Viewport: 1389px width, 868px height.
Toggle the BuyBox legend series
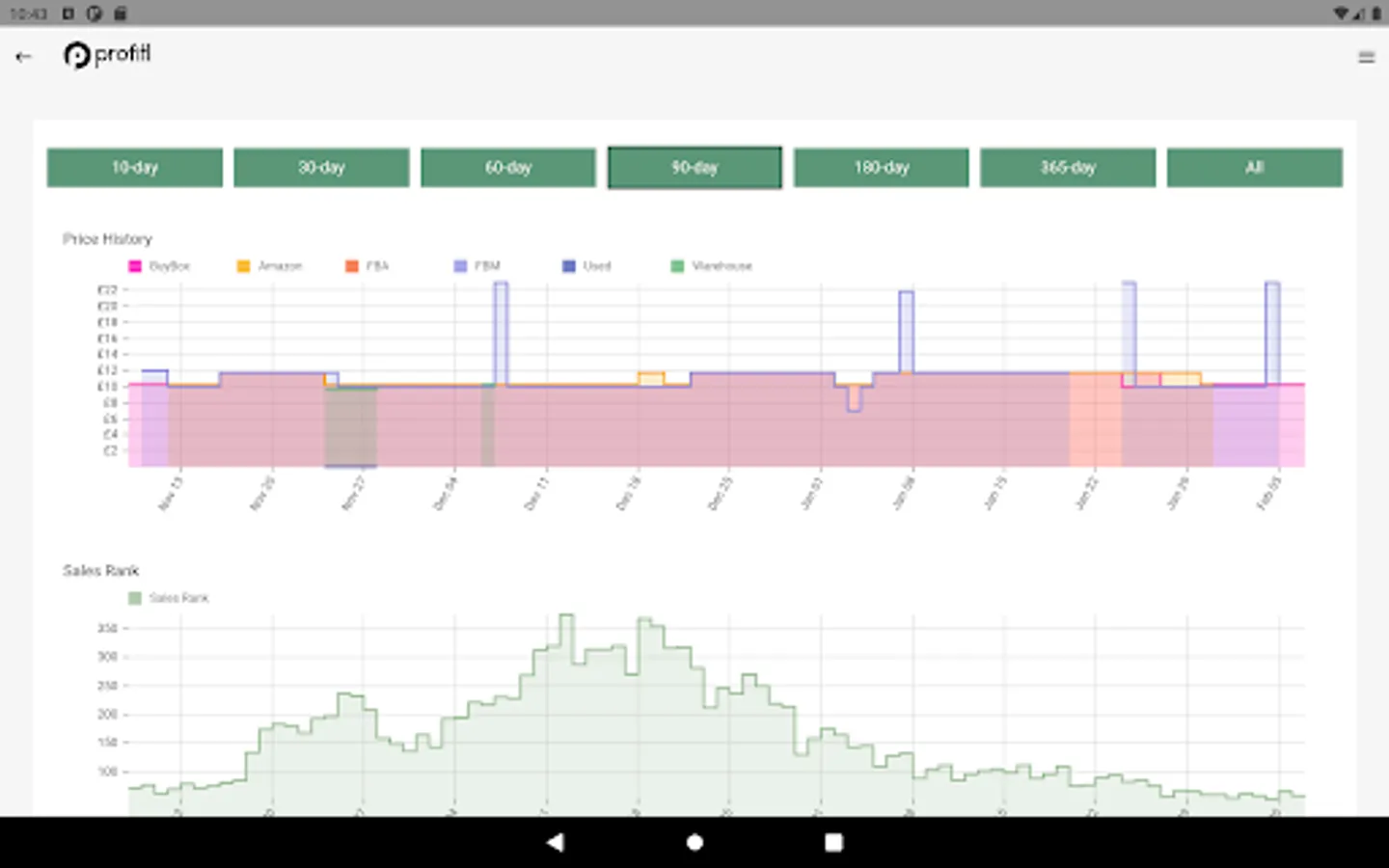[159, 266]
